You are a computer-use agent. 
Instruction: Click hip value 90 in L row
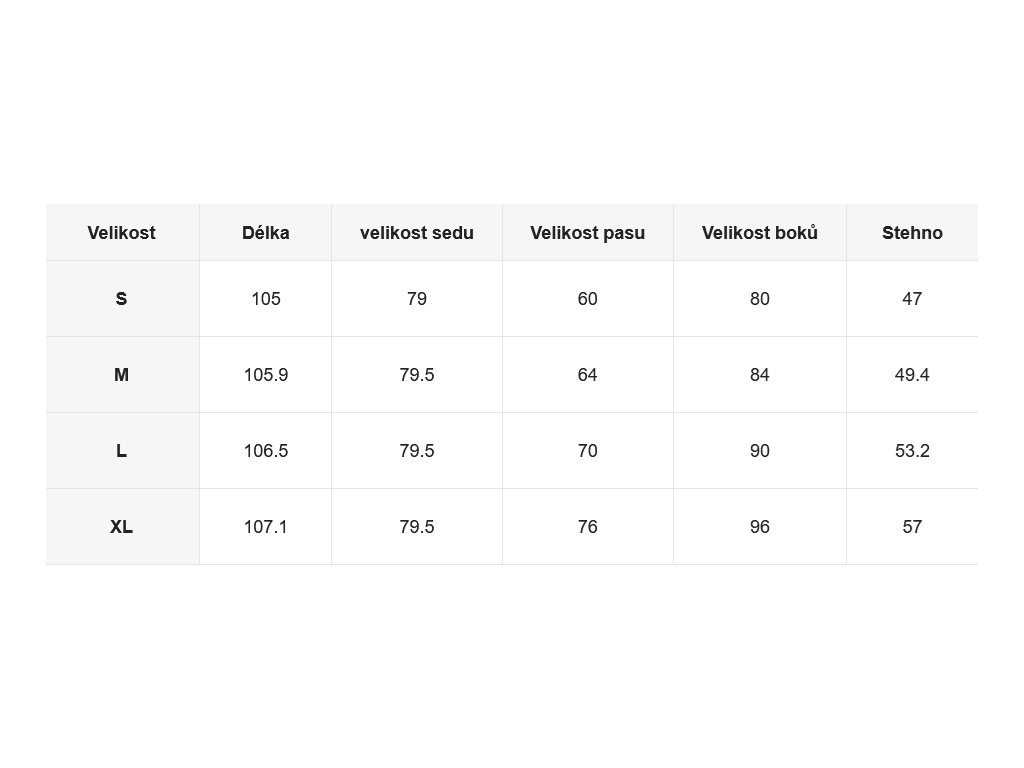pos(760,451)
